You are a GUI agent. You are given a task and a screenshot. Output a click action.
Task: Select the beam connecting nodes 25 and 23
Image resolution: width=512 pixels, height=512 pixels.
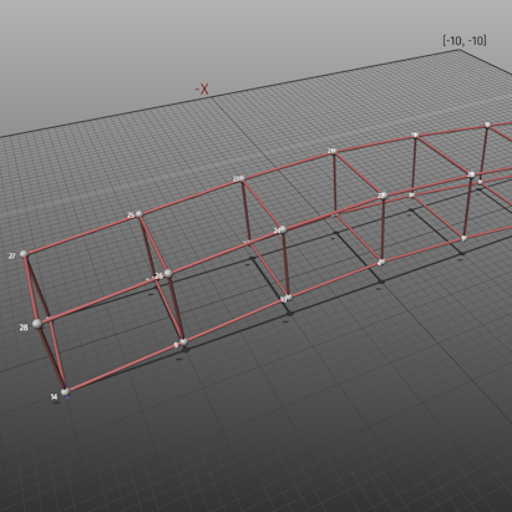click(x=191, y=196)
